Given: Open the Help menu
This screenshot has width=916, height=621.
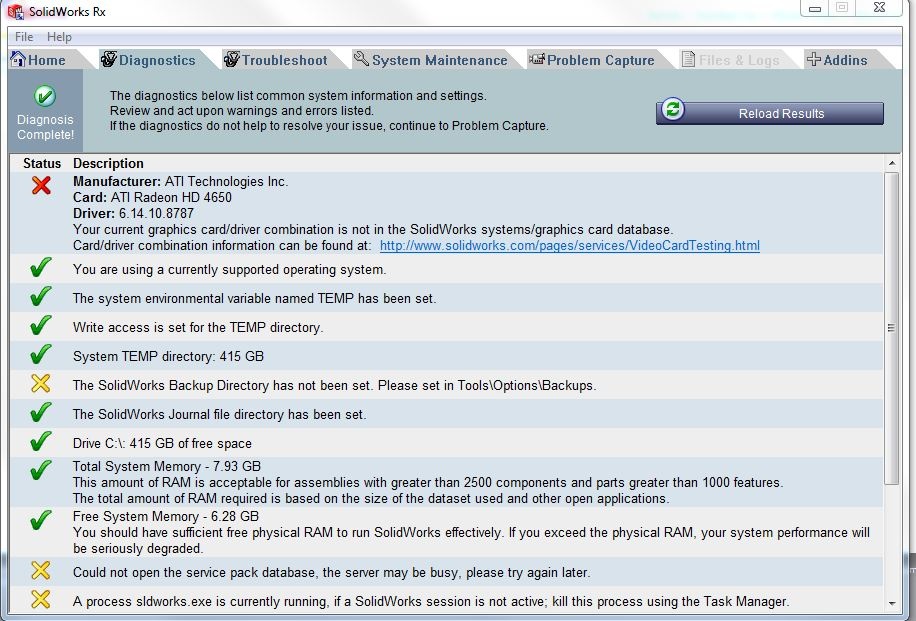Looking at the screenshot, I should [x=59, y=37].
